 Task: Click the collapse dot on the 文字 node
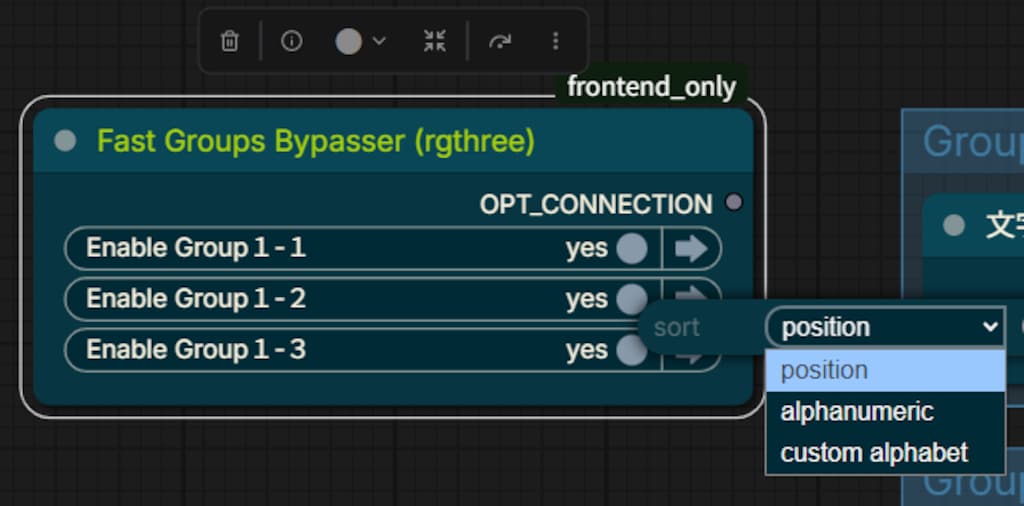954,225
